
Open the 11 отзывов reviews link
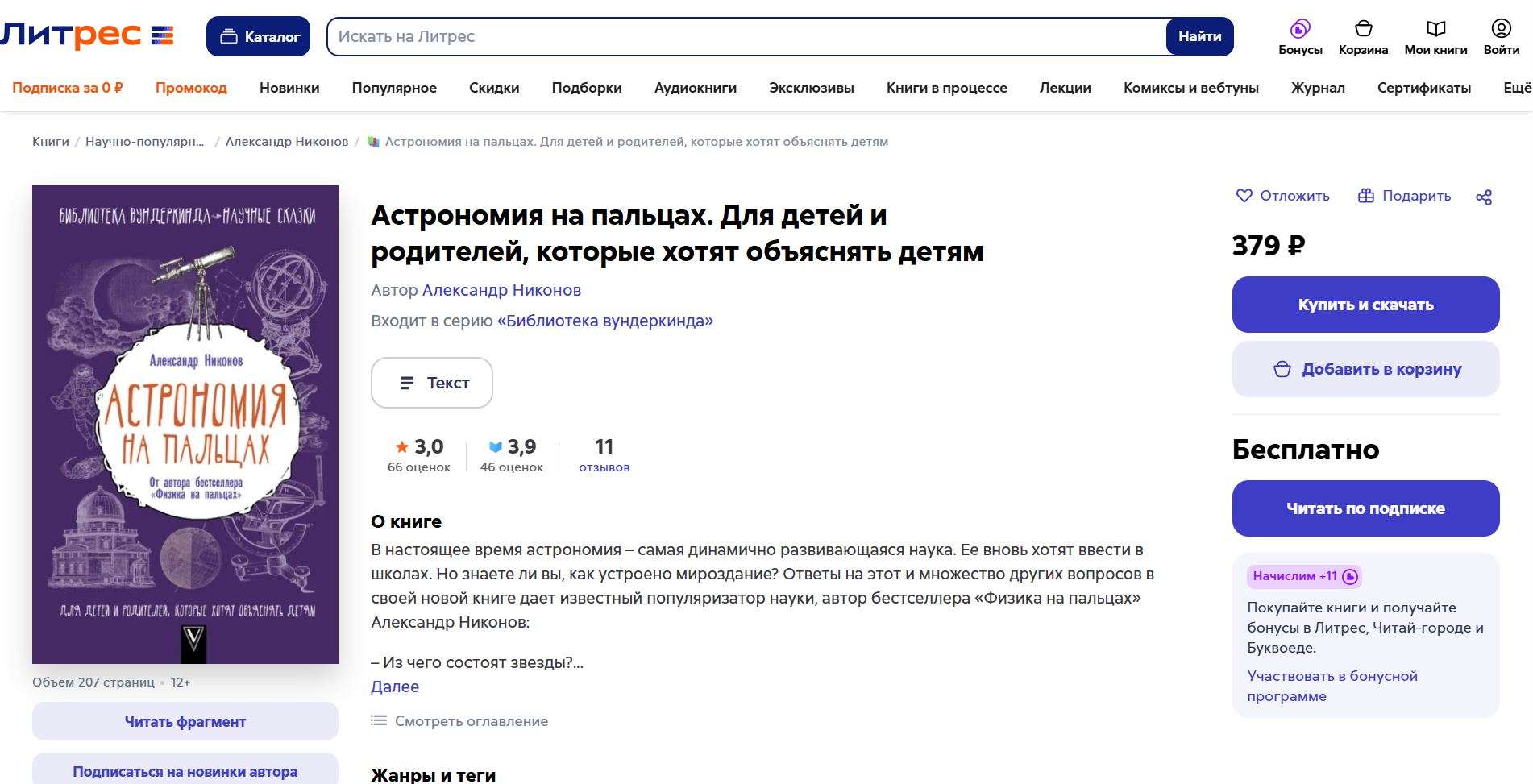(604, 454)
